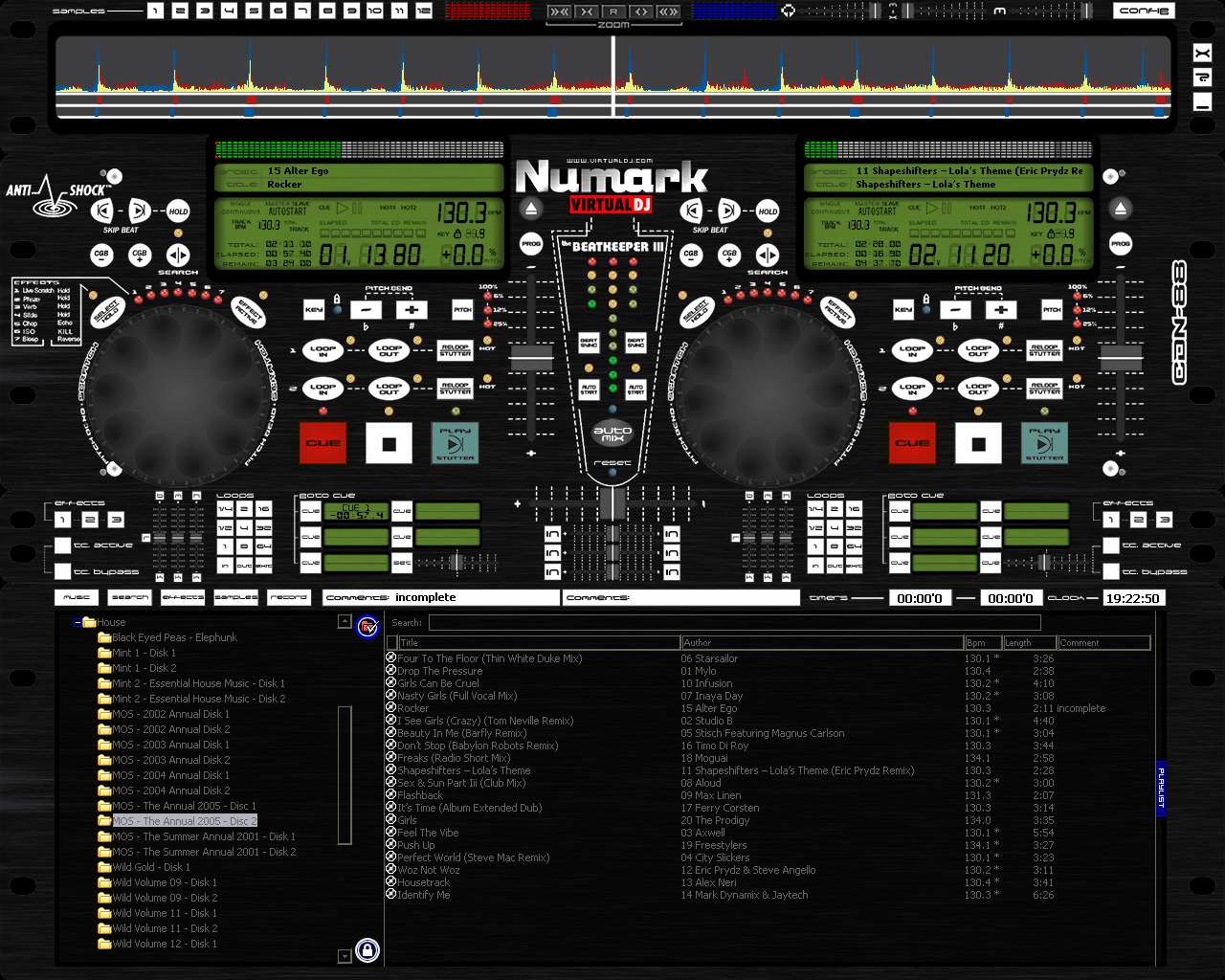The image size is (1225, 980).
Task: Click the browser tree scroll-down arrow
Action: click(345, 956)
